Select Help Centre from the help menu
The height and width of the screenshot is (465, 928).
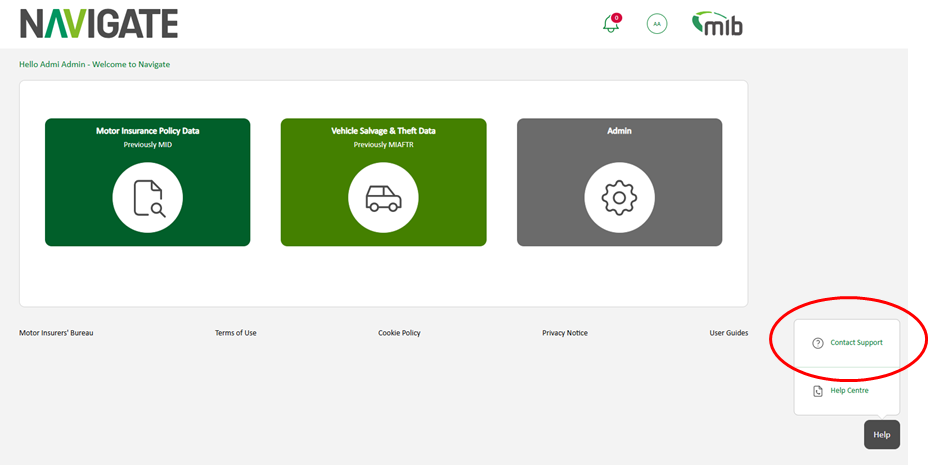point(849,391)
